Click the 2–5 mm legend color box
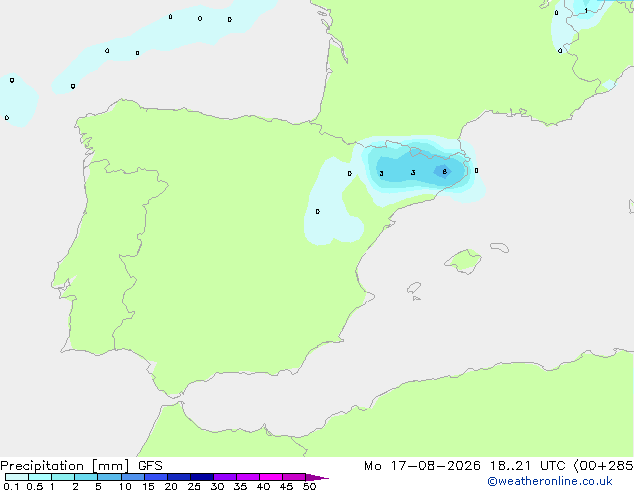The height and width of the screenshot is (490, 634). point(86,477)
